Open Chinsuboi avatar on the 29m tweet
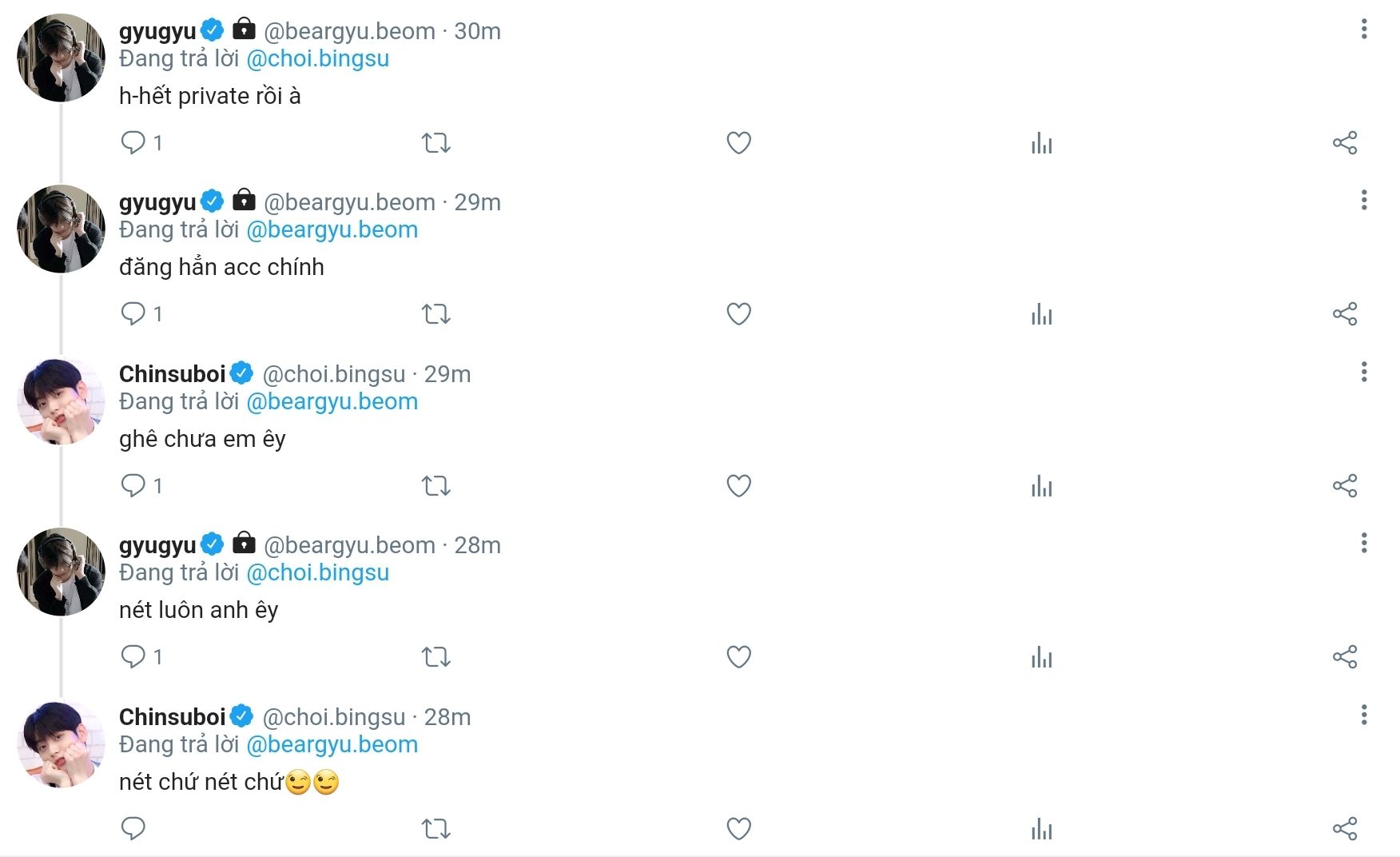The width and height of the screenshot is (1400, 857). pos(62,401)
